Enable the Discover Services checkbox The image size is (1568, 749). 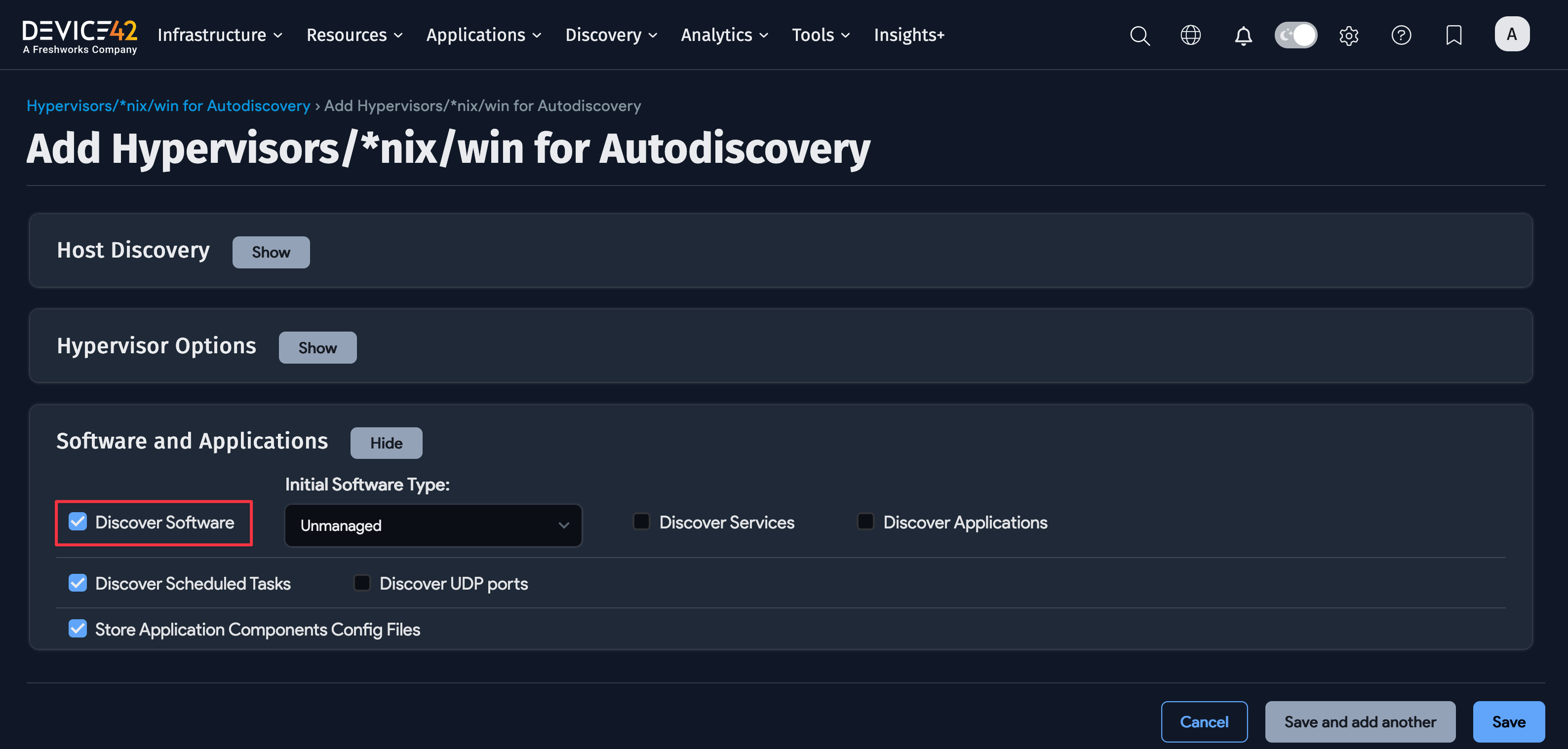pyautogui.click(x=641, y=522)
